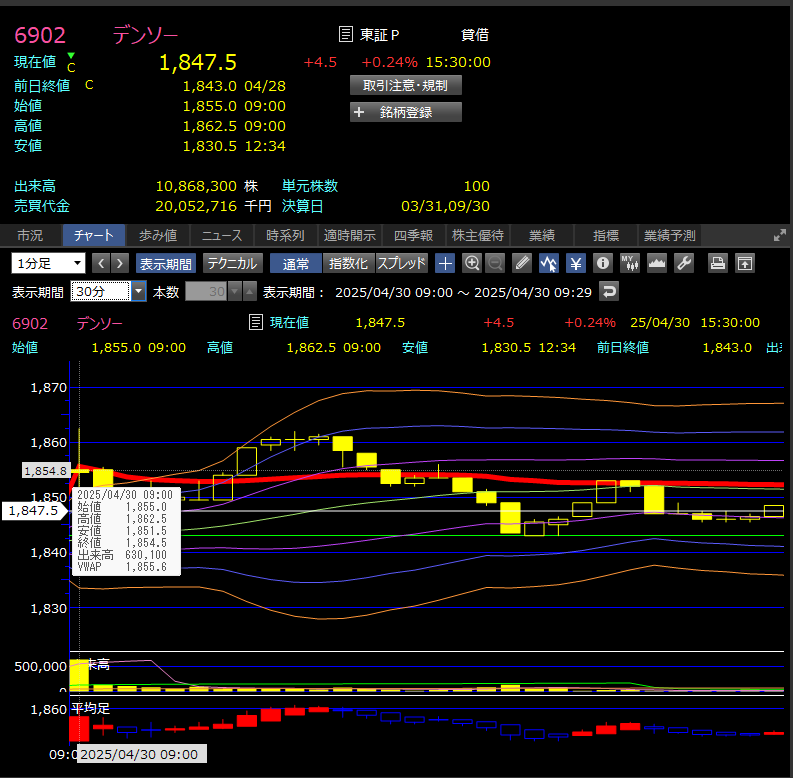Switch to the 業績 tab
This screenshot has height=778, width=793.
pyautogui.click(x=542, y=235)
